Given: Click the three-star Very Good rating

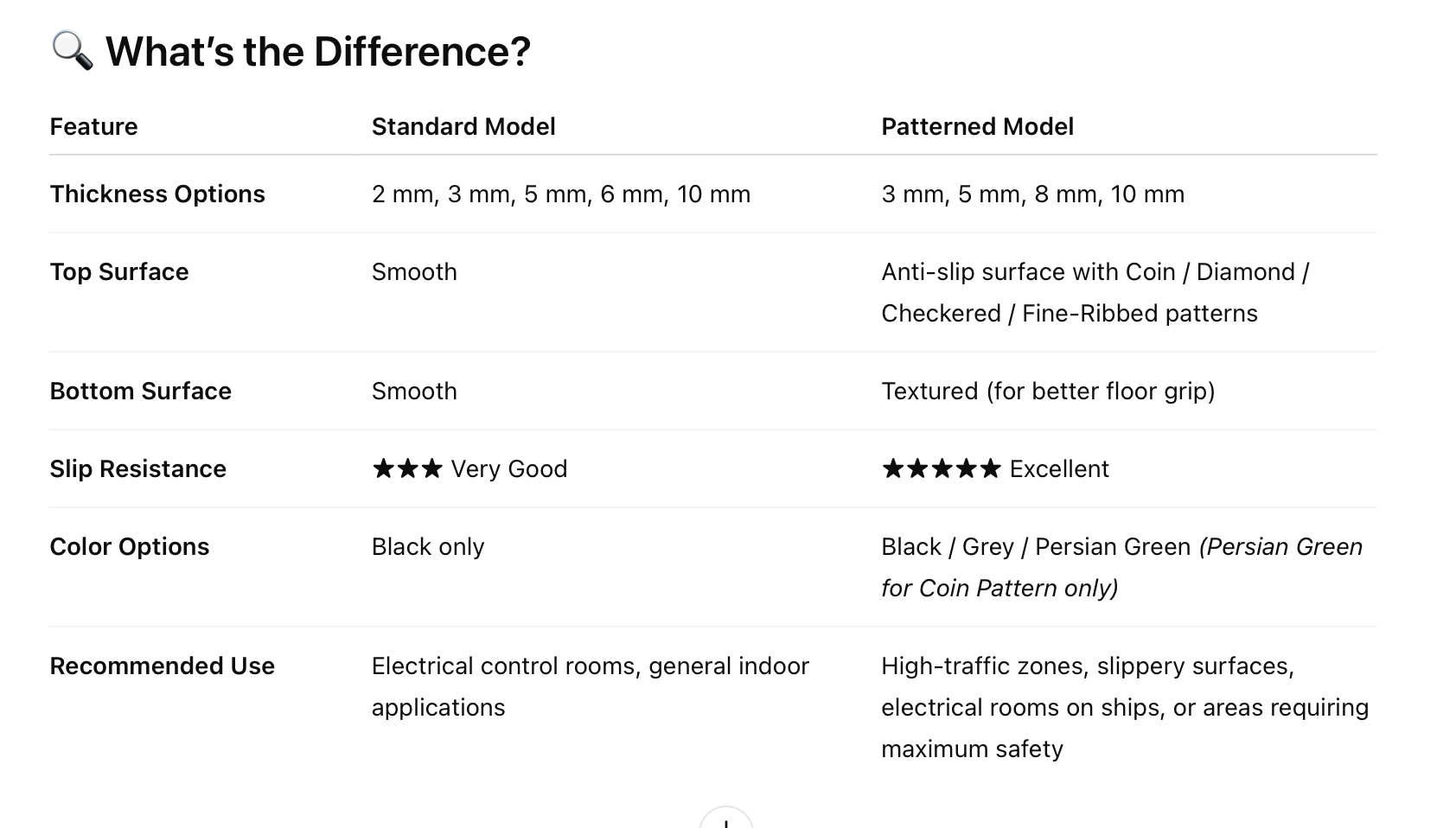Looking at the screenshot, I should point(469,468).
